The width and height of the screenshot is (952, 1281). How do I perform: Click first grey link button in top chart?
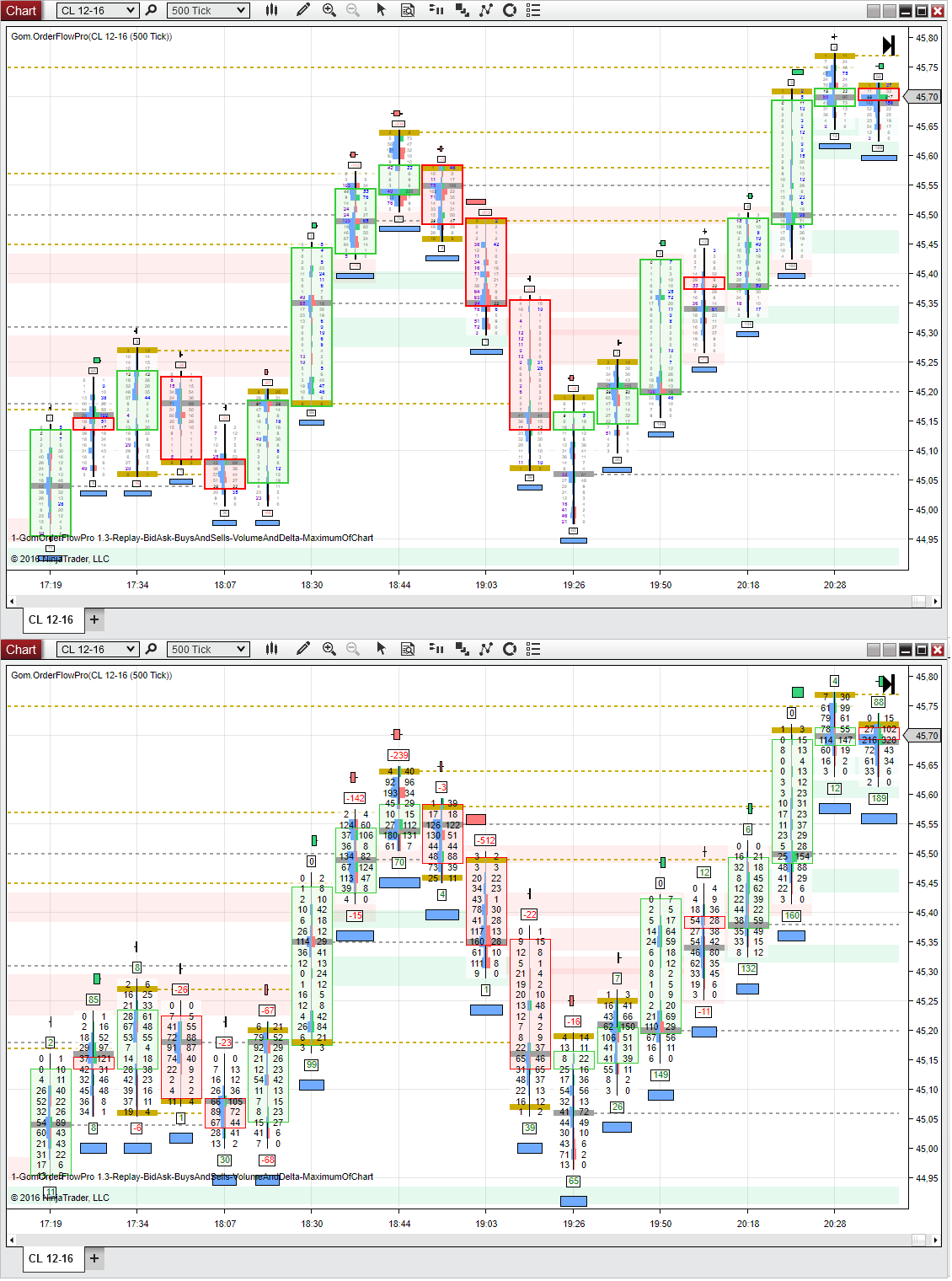[874, 11]
